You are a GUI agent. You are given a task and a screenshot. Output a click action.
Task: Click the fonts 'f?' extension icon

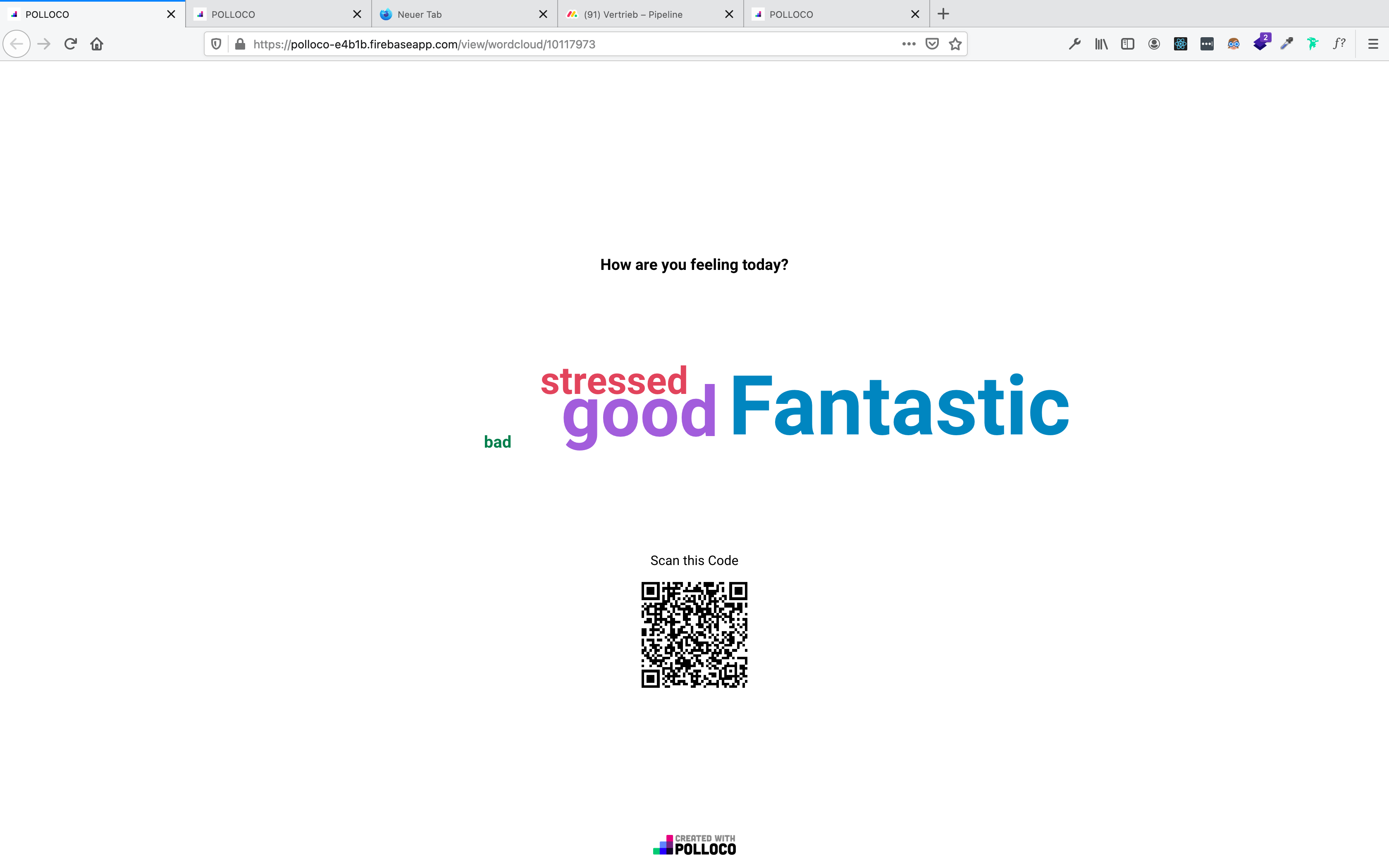click(1339, 44)
